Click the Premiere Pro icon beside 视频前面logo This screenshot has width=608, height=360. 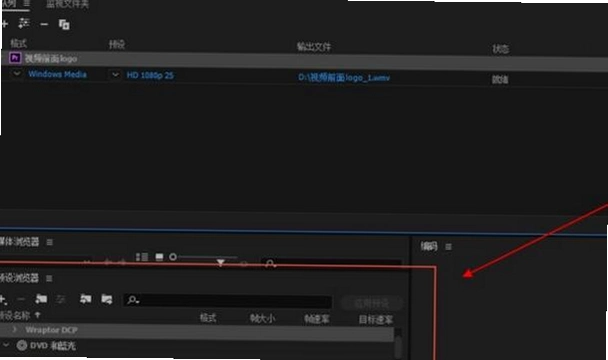pos(15,58)
